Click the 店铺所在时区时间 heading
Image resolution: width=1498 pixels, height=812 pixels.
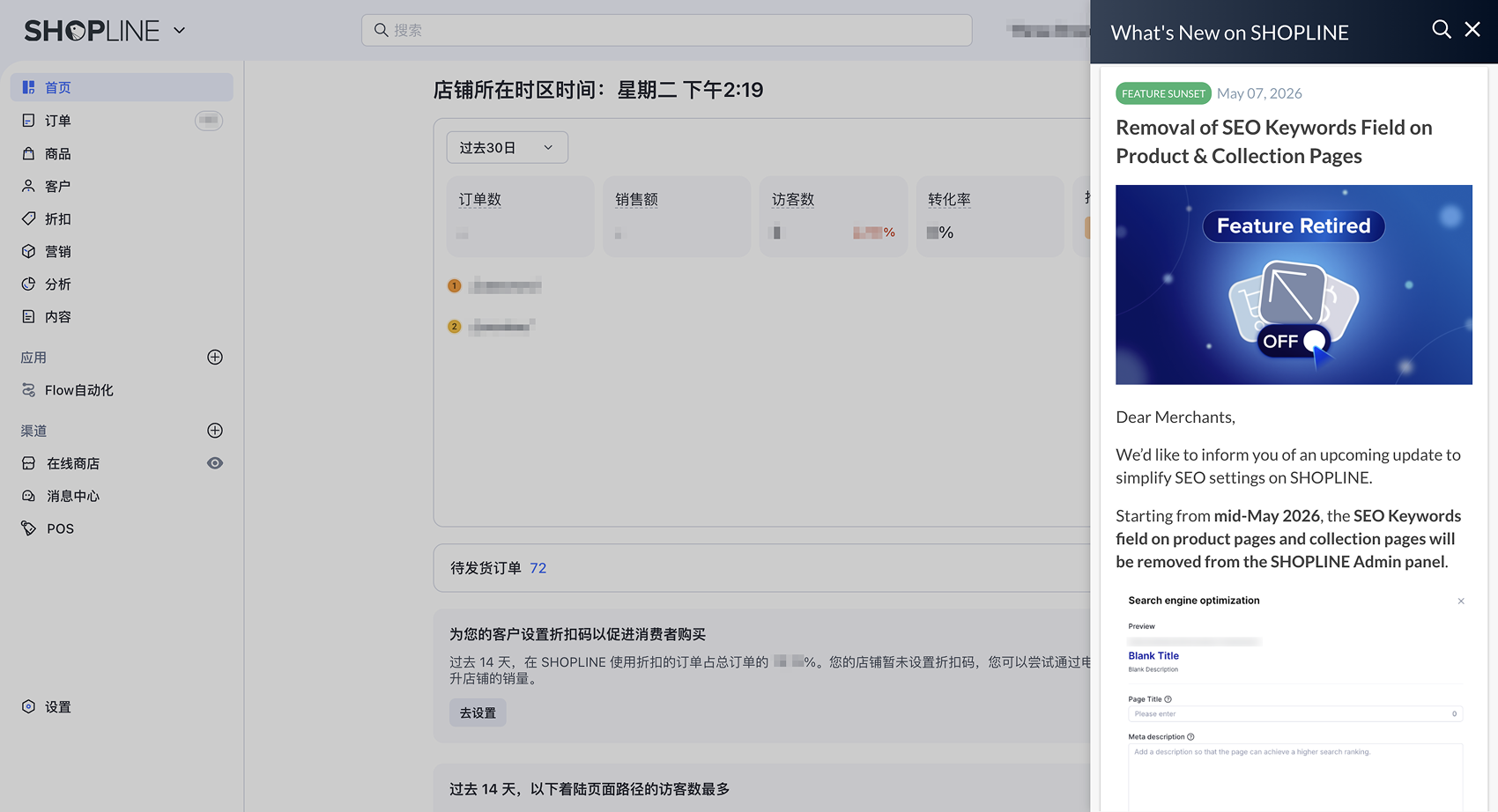point(598,90)
